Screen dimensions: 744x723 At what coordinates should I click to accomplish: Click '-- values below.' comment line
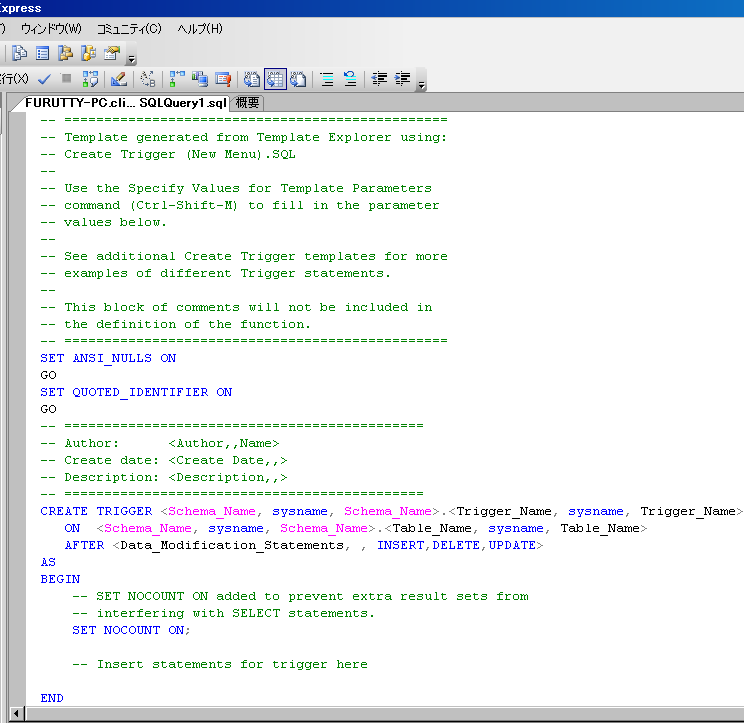(103, 222)
